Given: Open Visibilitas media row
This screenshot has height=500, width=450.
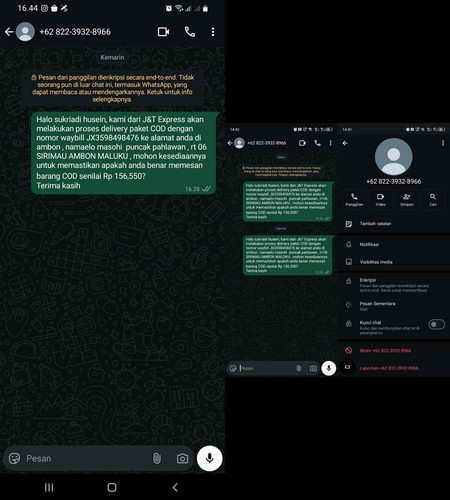Looking at the screenshot, I should (x=394, y=262).
